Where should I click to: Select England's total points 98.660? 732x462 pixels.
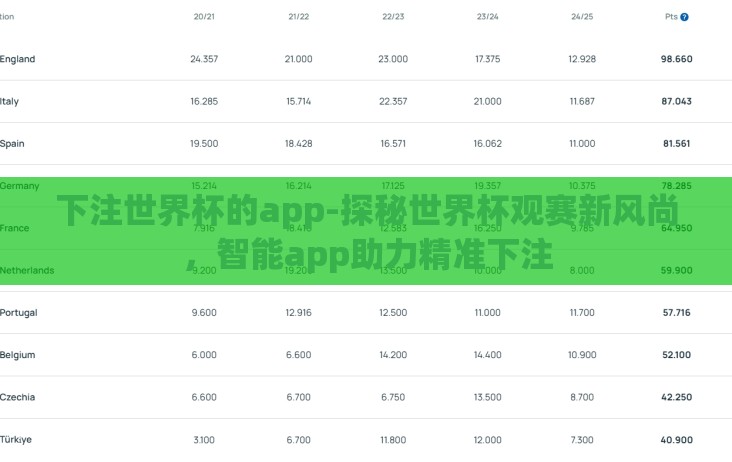[x=676, y=59]
